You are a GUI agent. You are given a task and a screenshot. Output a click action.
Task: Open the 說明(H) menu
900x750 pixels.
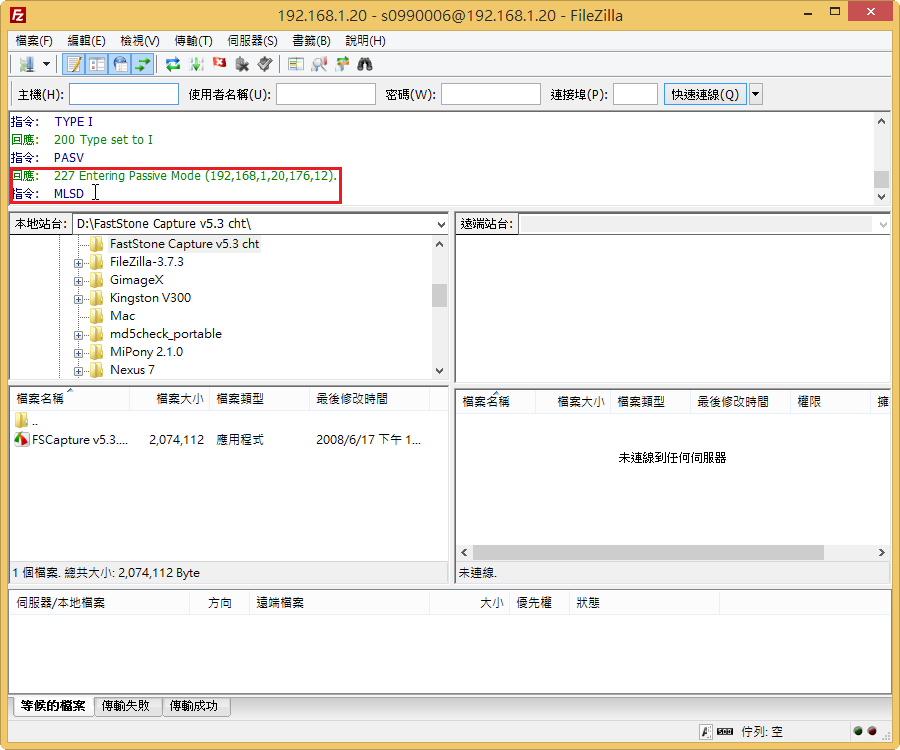coord(366,41)
